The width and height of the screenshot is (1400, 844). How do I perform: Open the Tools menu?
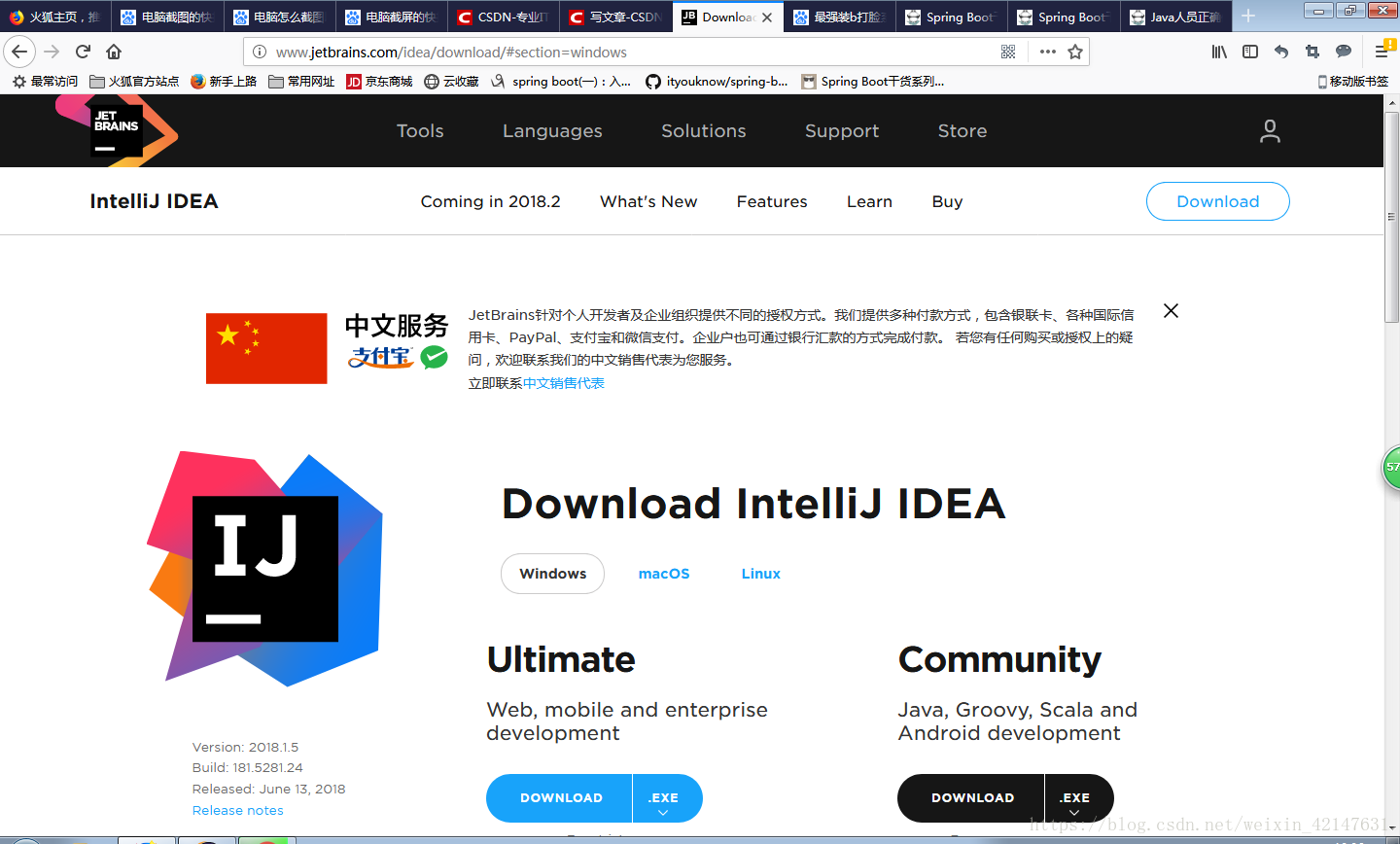[420, 131]
